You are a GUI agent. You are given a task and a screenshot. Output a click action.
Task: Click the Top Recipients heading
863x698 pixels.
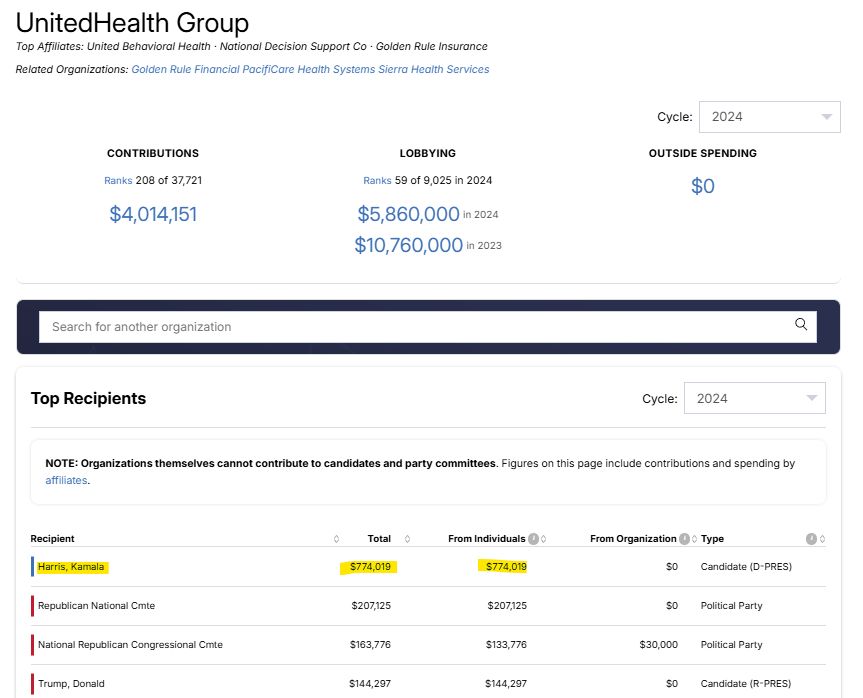tap(88, 398)
